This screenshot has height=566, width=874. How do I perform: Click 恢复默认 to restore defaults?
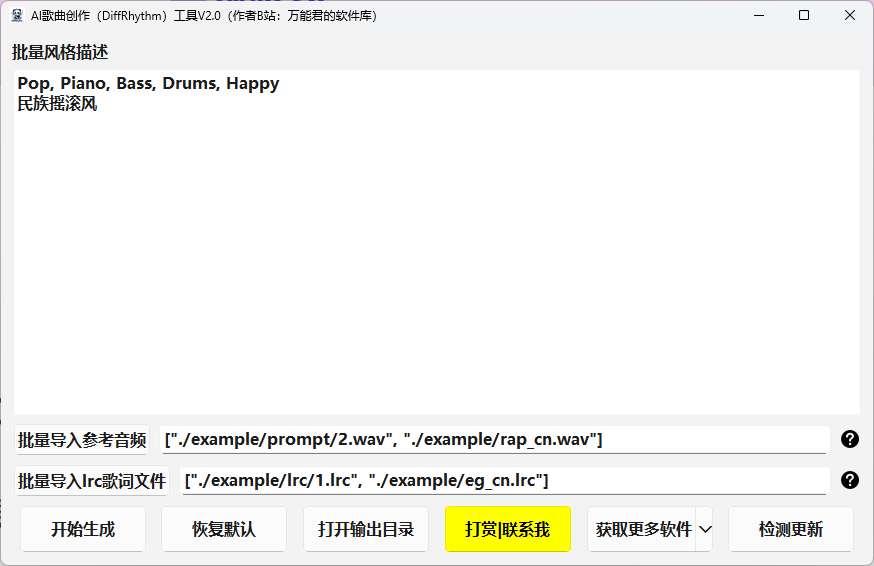[224, 529]
